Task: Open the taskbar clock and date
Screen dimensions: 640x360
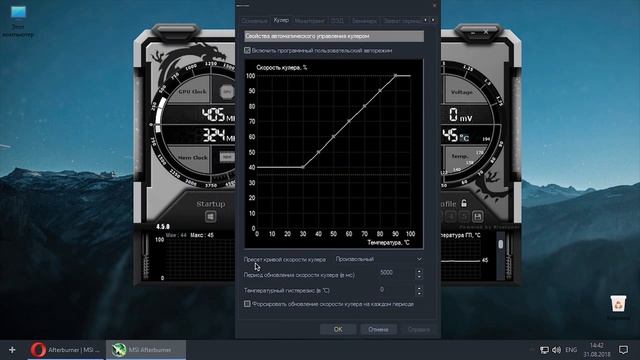Action: pyautogui.click(x=597, y=350)
